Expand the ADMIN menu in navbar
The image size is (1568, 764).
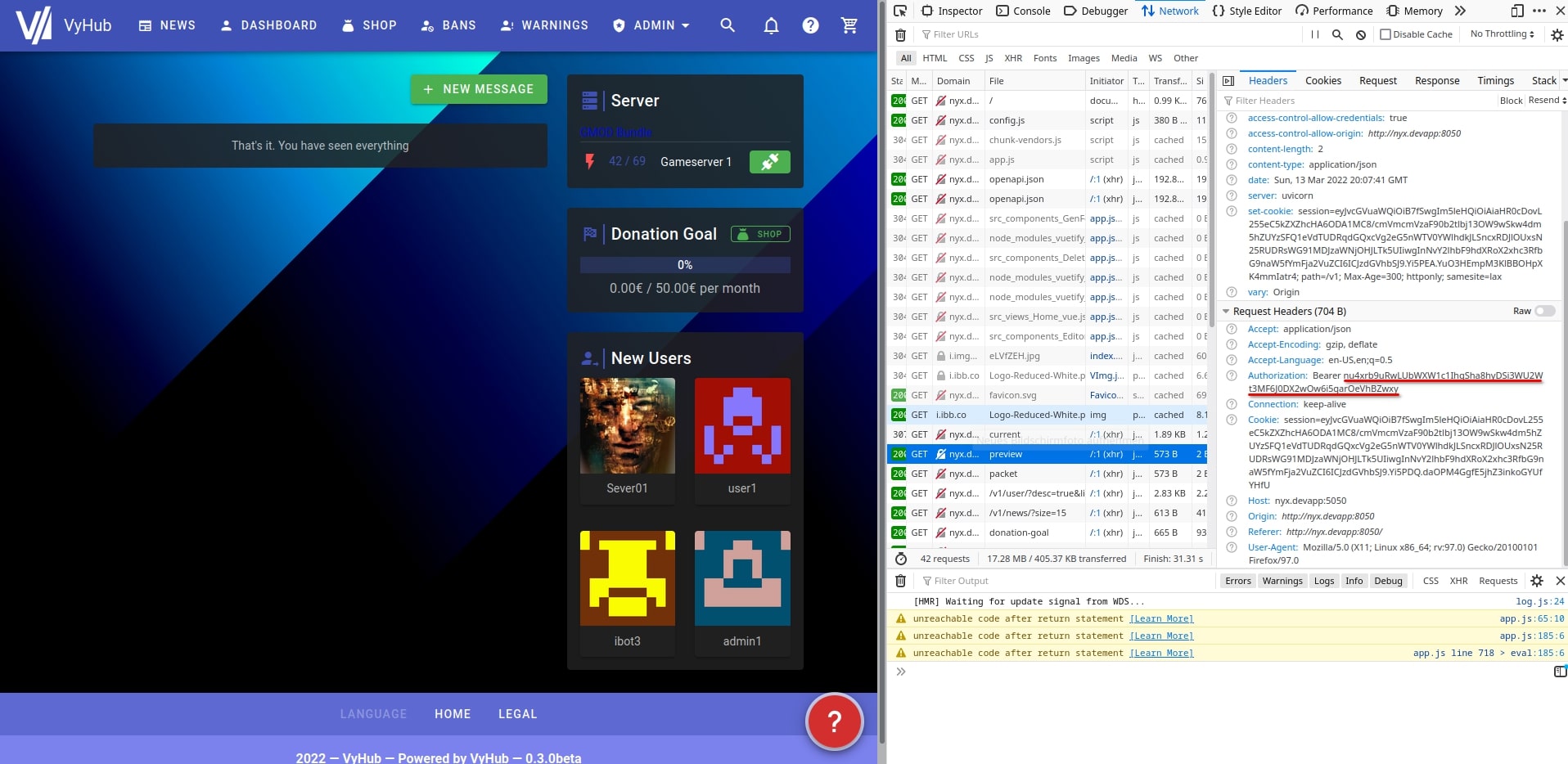click(652, 25)
